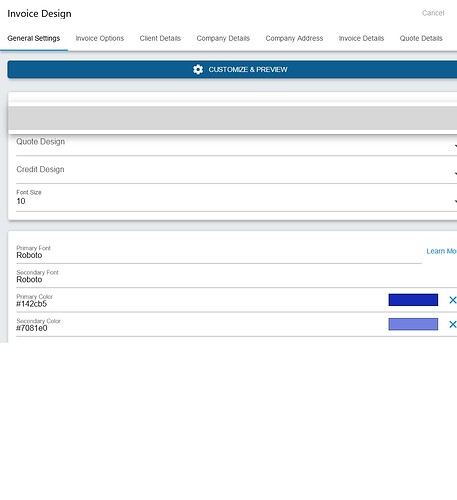Screen dimensions: 457x500
Task: Open the Quote Design dropdown
Action: click(237, 145)
